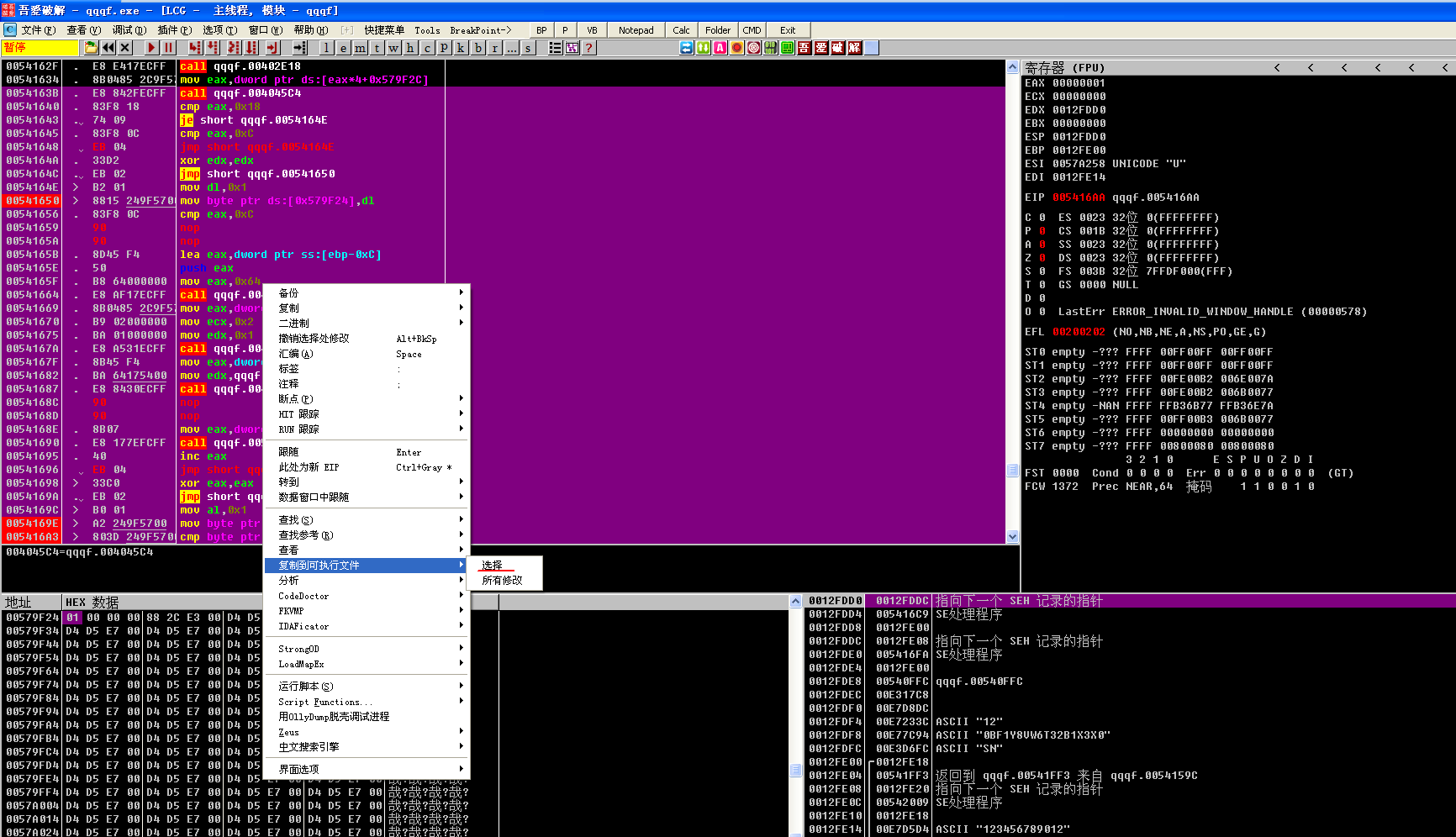The height and width of the screenshot is (837, 1456).
Task: Show Windows list with the w button
Action: pyautogui.click(x=393, y=48)
